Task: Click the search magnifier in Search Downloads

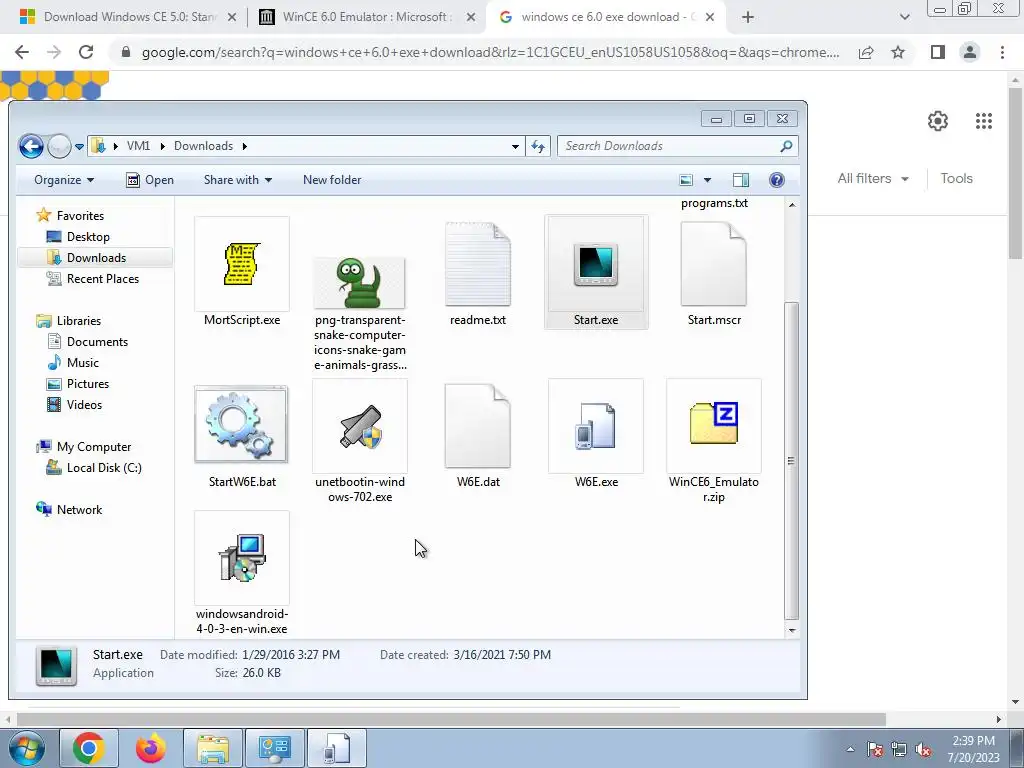Action: (x=786, y=146)
